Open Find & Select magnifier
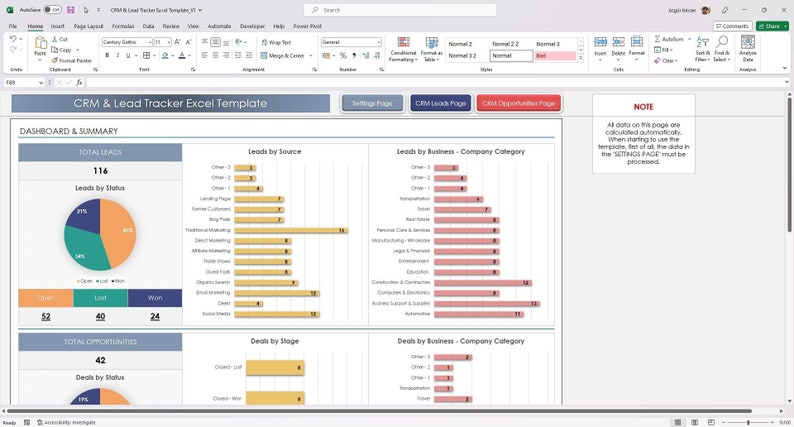The height and width of the screenshot is (427, 794). pos(722,49)
